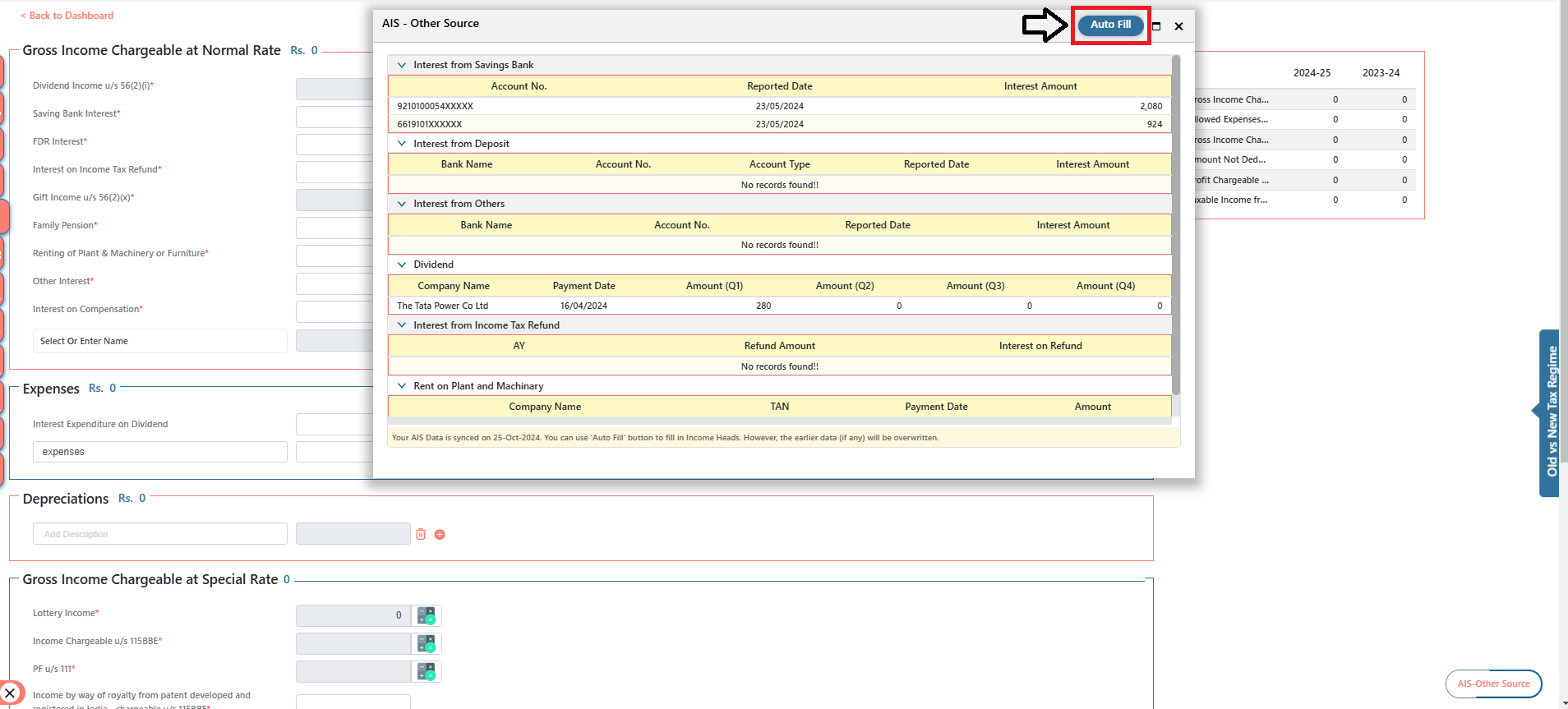Click the Amount (Q2) column header
This screenshot has width=1568, height=709.
[845, 286]
